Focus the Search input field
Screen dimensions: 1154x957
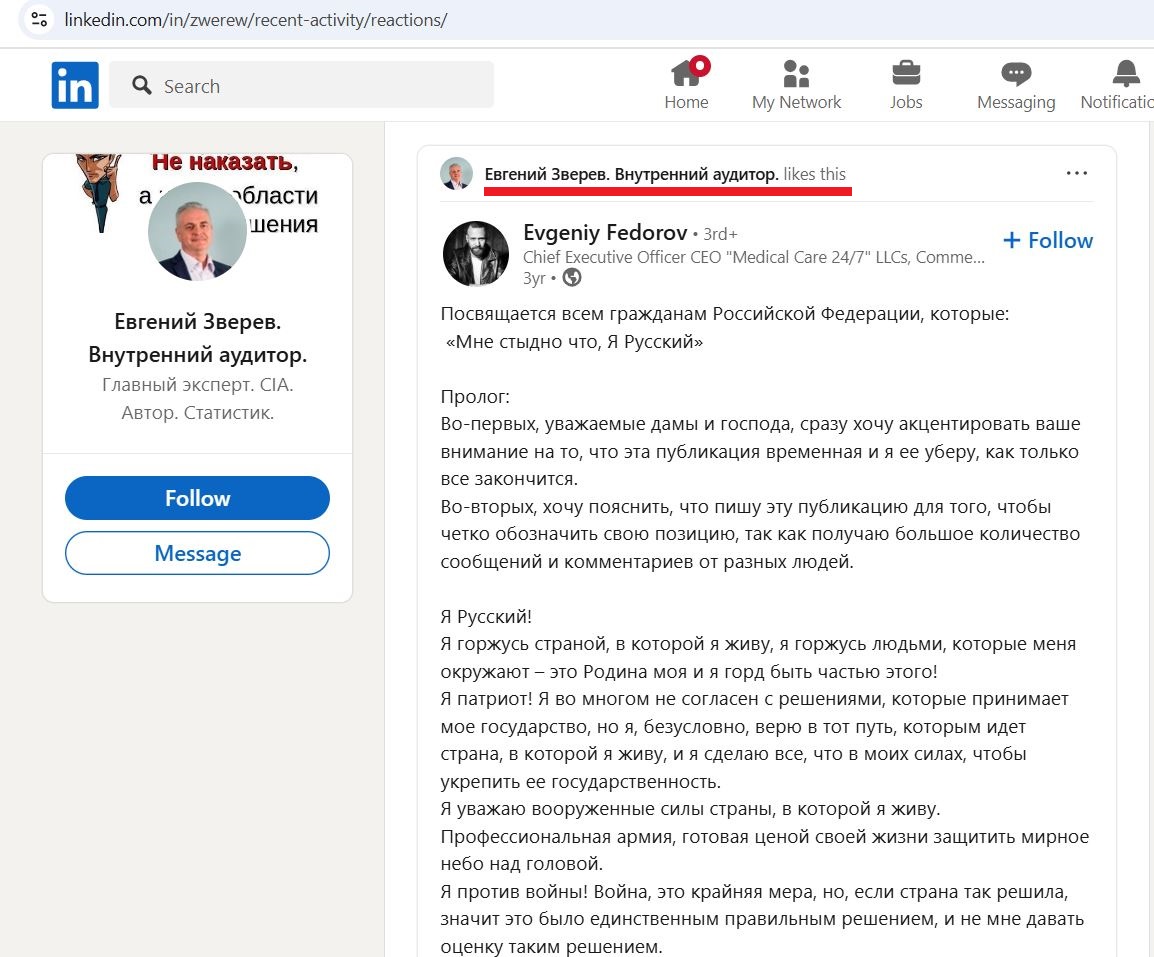tap(302, 85)
